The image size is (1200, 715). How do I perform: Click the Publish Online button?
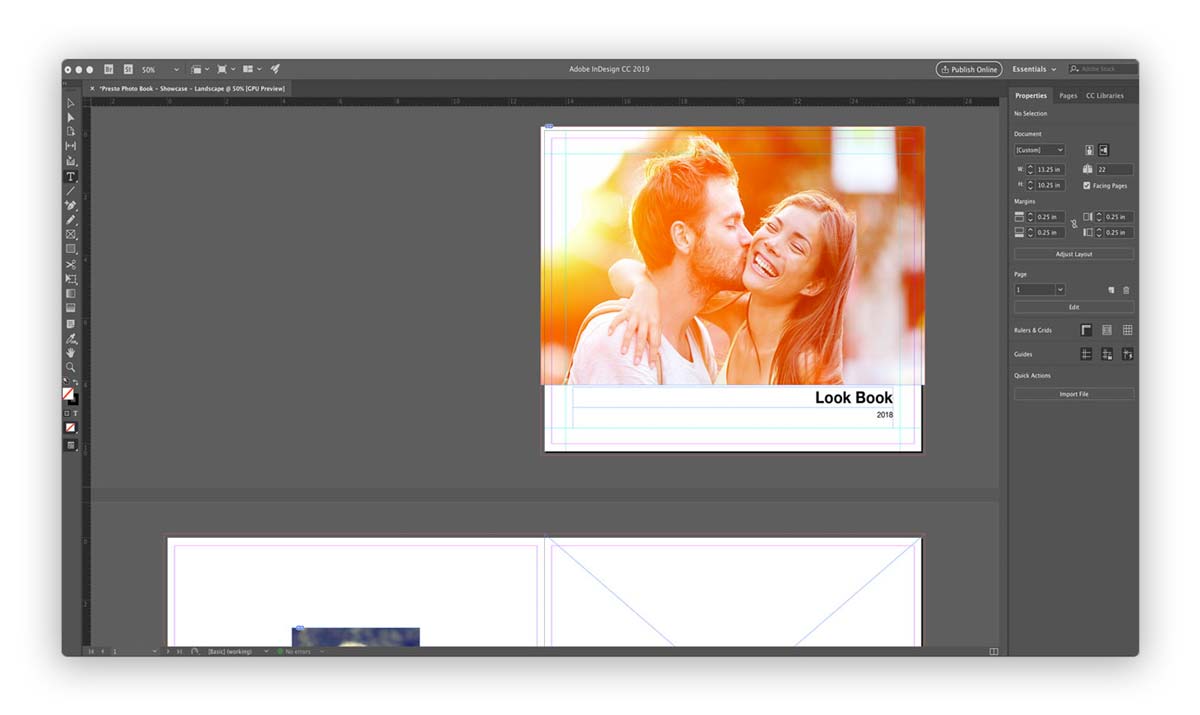[x=969, y=69]
